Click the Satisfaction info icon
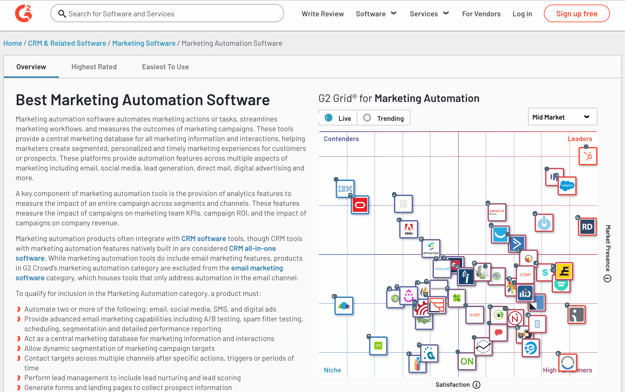 click(476, 385)
